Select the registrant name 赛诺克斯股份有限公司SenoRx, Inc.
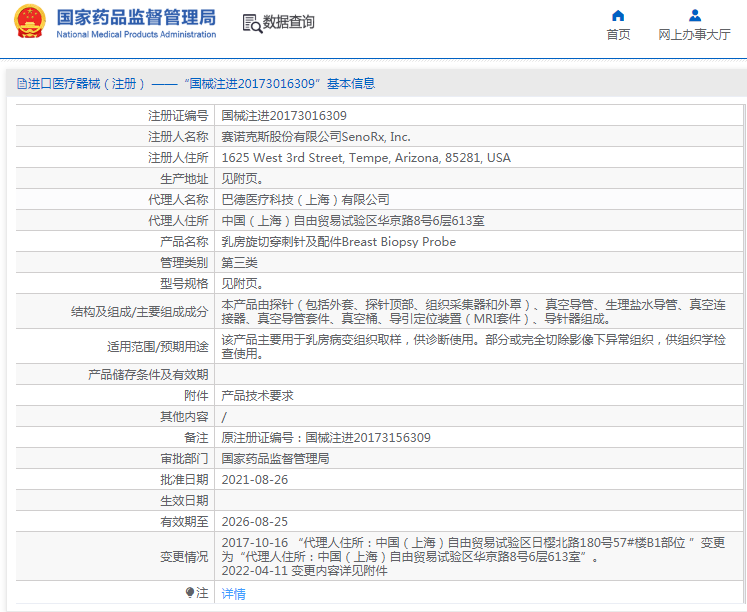The image size is (747, 612). click(315, 137)
